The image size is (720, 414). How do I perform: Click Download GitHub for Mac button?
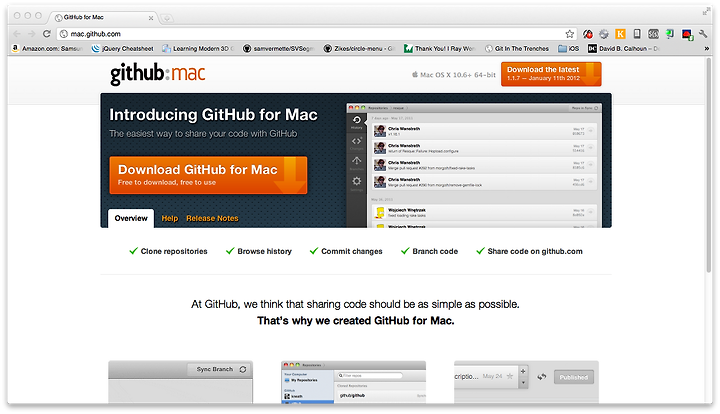click(x=208, y=175)
